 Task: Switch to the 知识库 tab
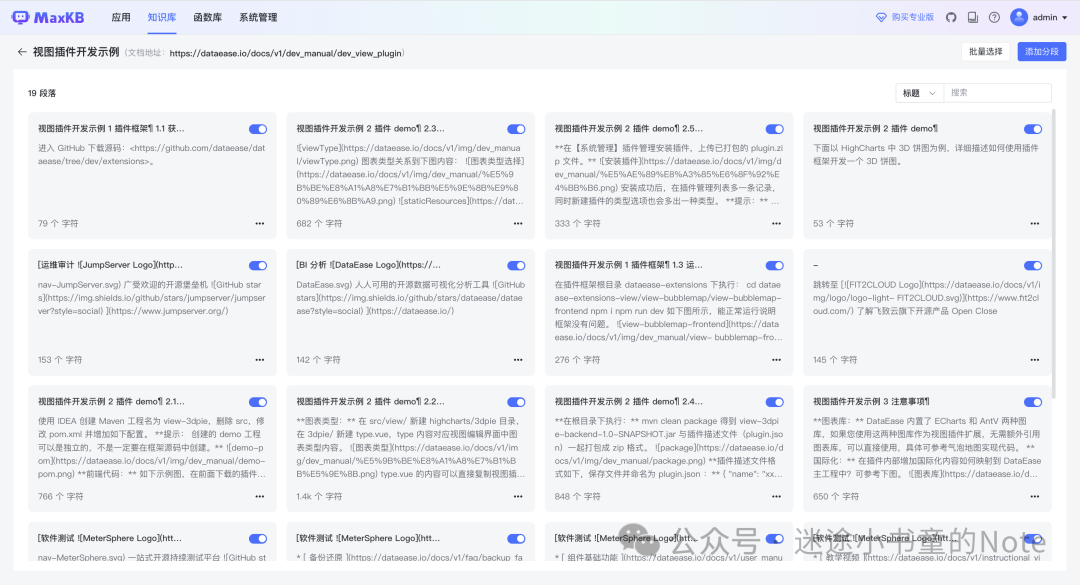[x=162, y=17]
